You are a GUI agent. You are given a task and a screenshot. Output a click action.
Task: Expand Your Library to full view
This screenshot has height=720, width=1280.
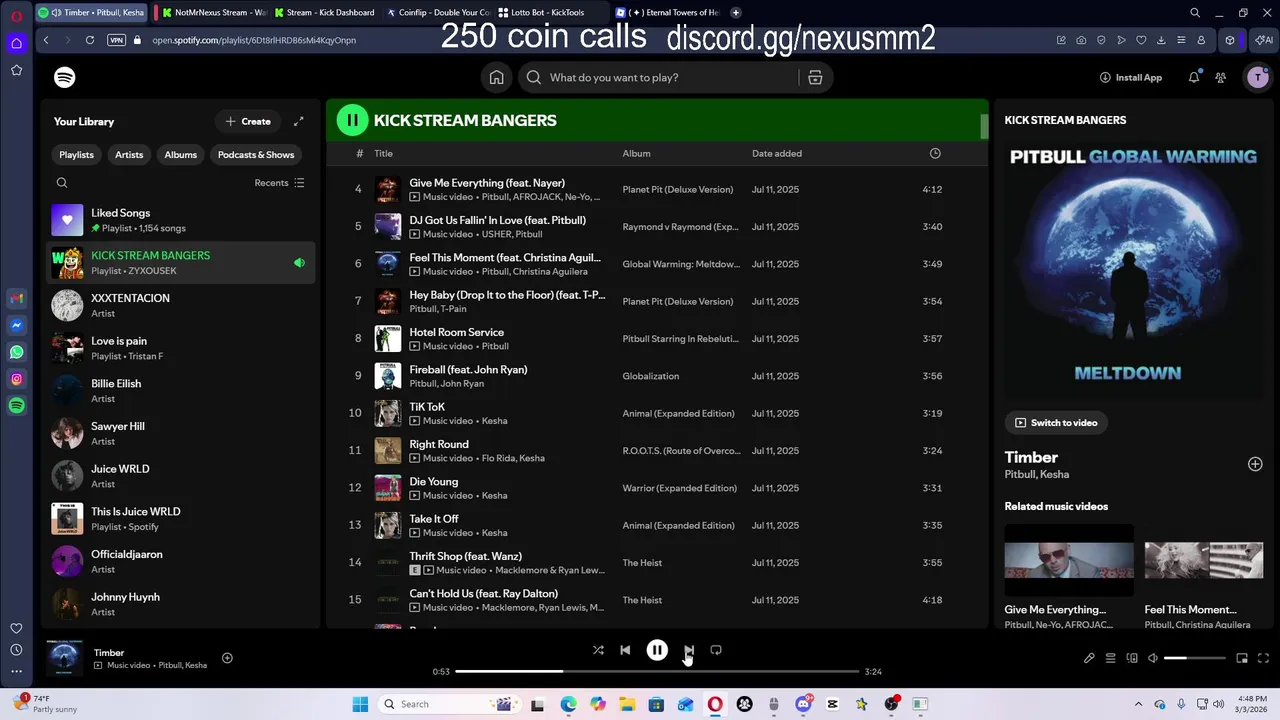[298, 121]
